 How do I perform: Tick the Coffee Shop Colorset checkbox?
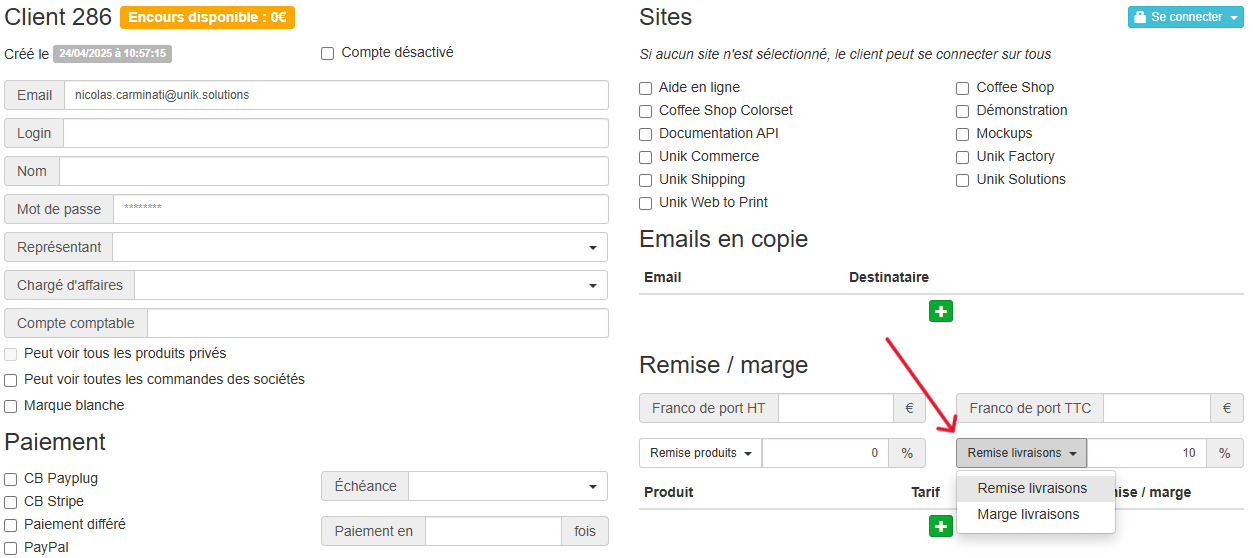(x=646, y=111)
